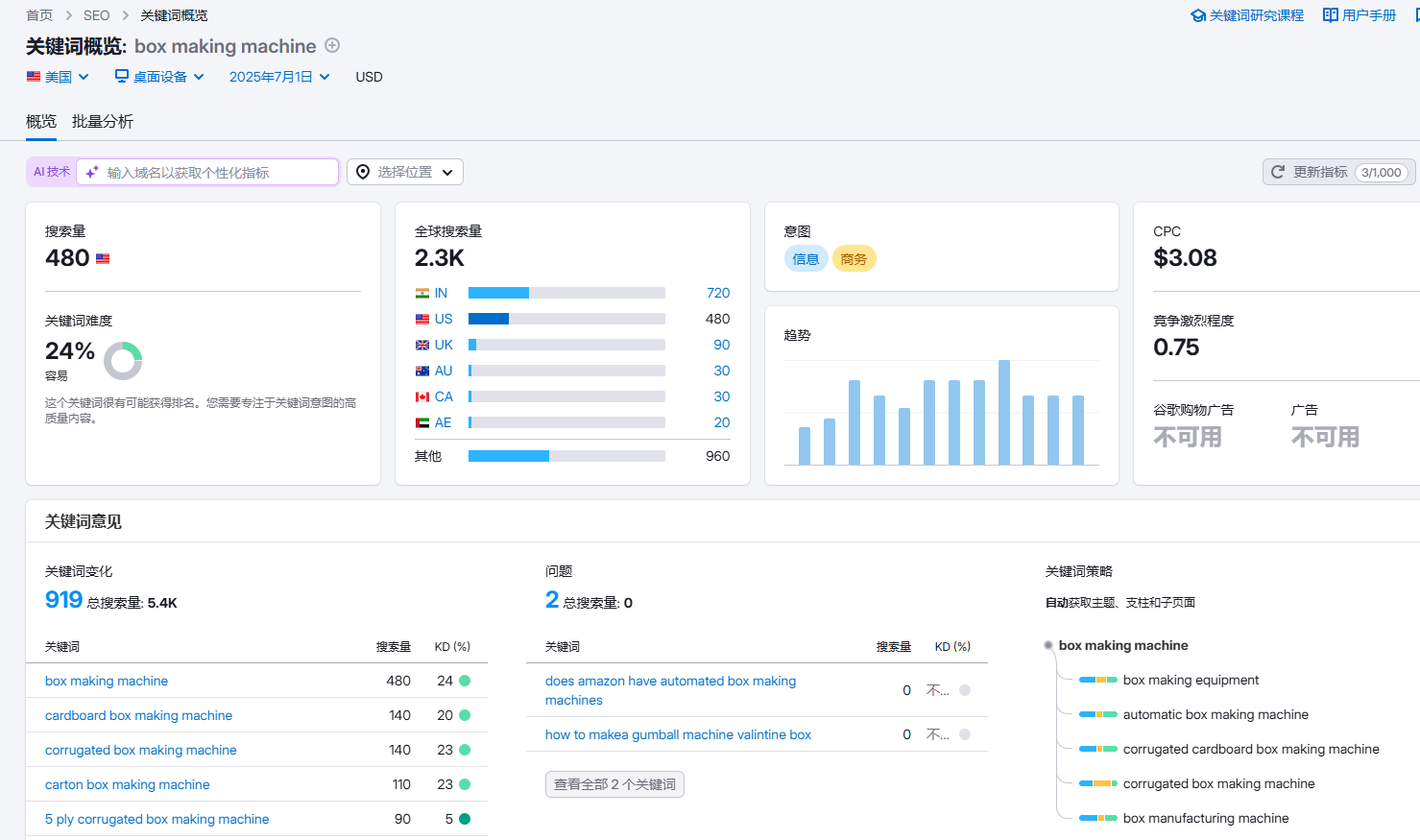This screenshot has width=1420, height=840.
Task: Click the IN search volume value 720
Action: 718,293
